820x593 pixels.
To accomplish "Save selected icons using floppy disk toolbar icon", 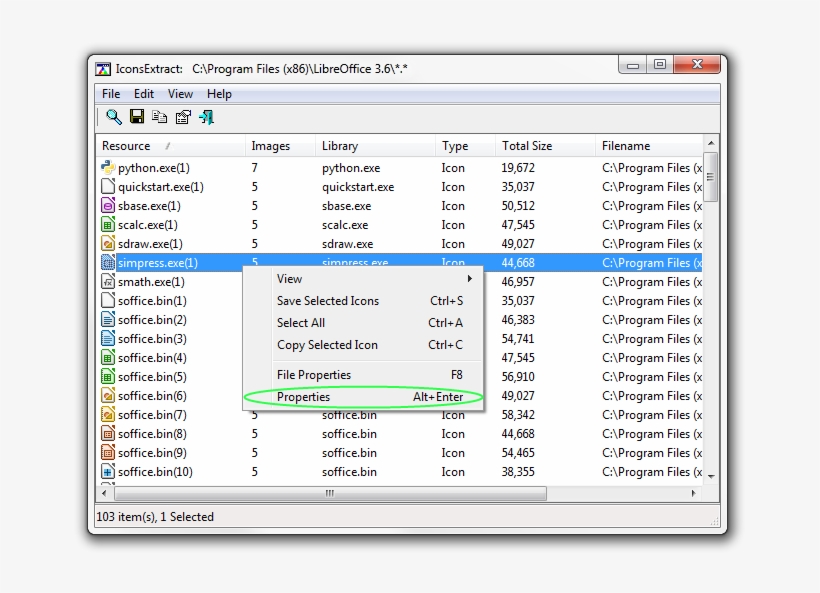I will (137, 117).
